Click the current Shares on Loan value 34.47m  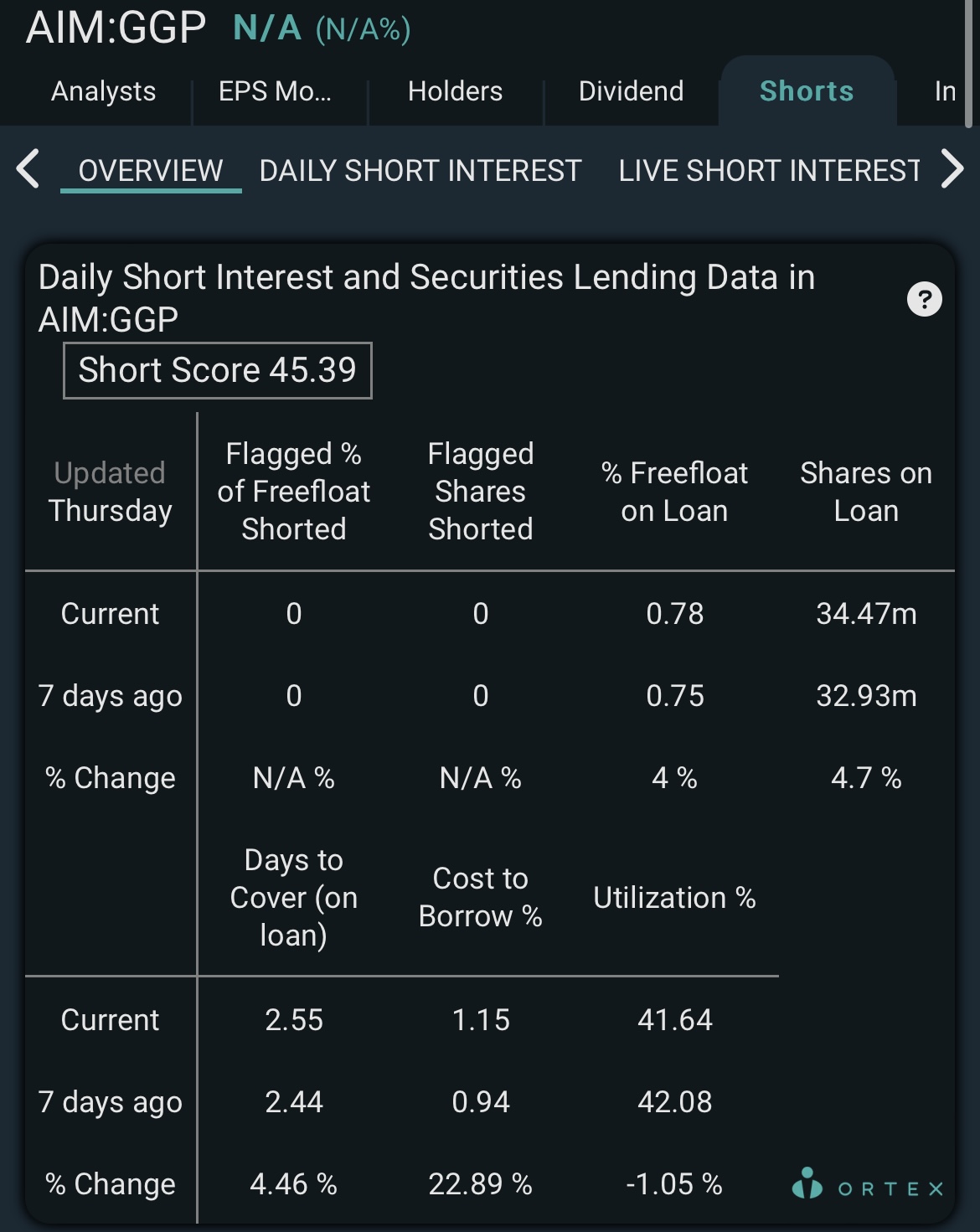(866, 614)
